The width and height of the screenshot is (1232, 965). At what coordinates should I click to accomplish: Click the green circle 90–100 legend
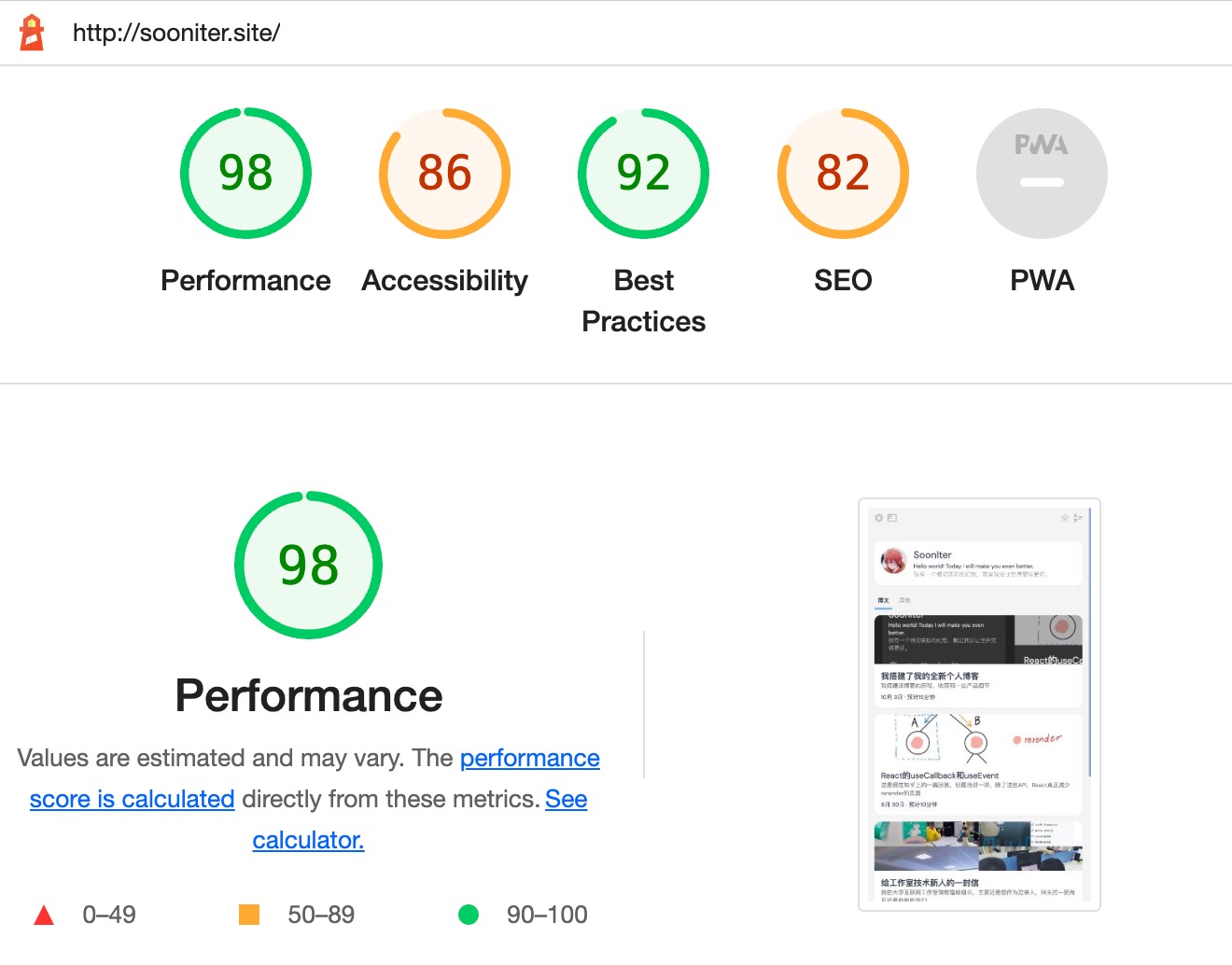click(469, 915)
